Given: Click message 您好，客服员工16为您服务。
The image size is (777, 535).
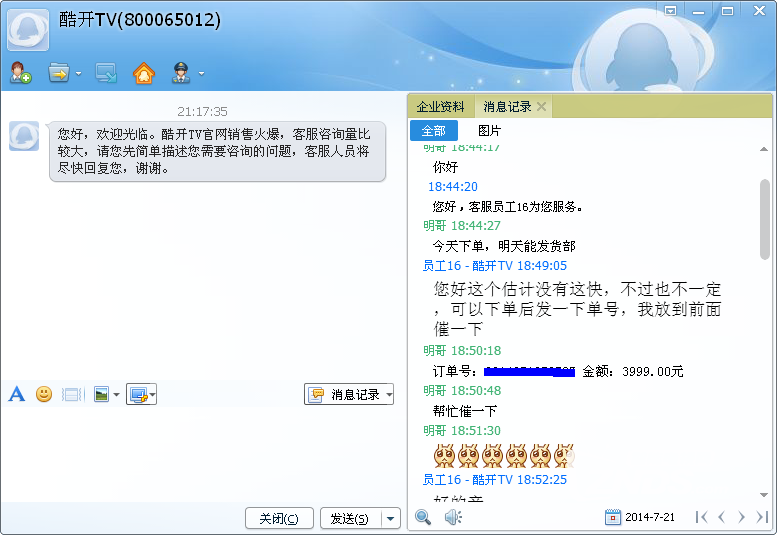Looking at the screenshot, I should click(507, 206).
